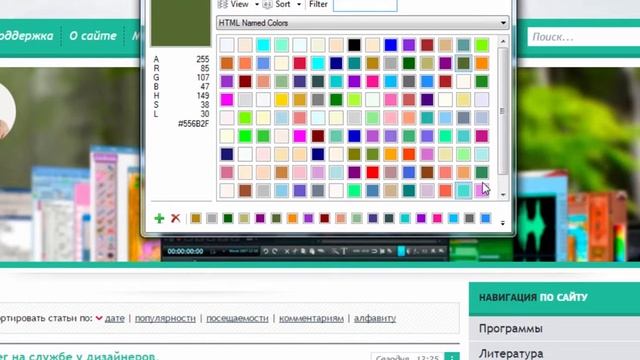
Task: Open the Sort dropdown menu
Action: [282, 4]
